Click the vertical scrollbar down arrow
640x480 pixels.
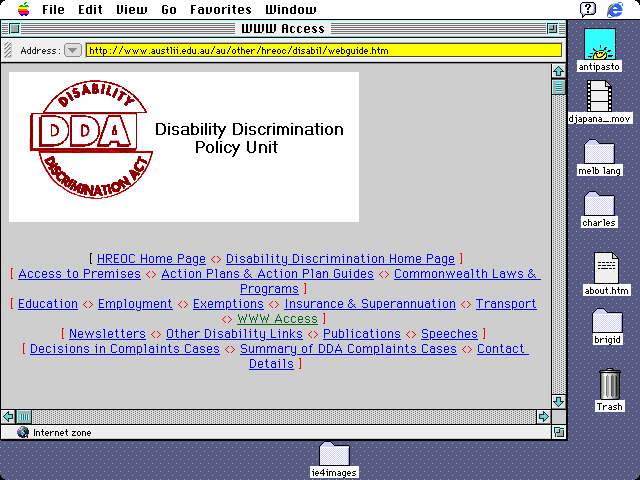(x=558, y=401)
